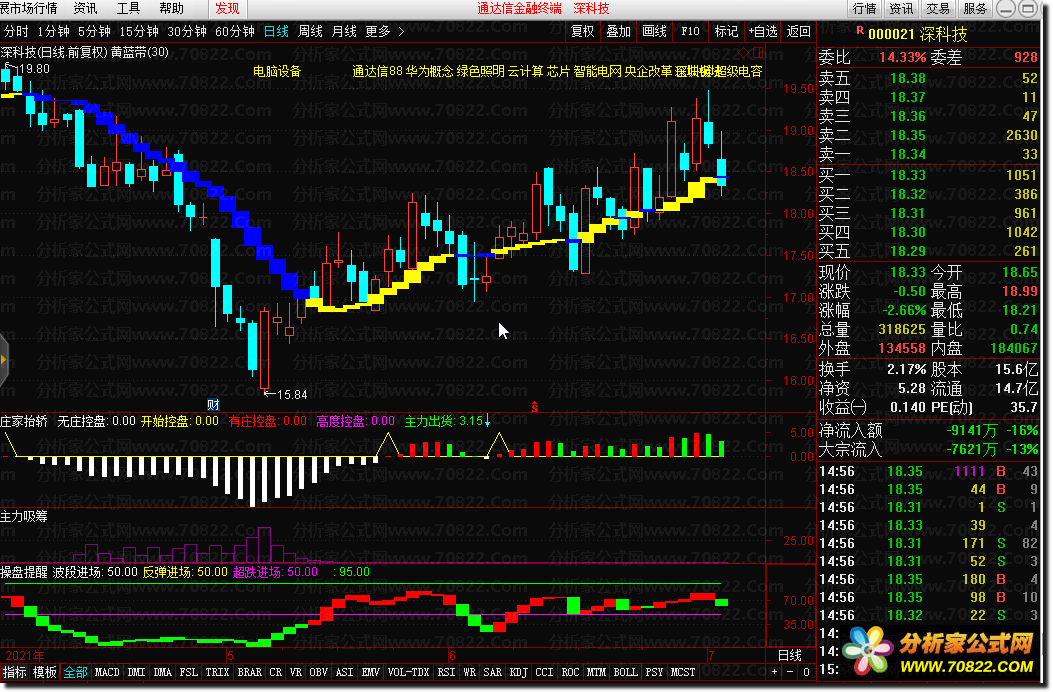1053x692 pixels.
Task: Apply the WR indicator
Action: click(x=469, y=673)
